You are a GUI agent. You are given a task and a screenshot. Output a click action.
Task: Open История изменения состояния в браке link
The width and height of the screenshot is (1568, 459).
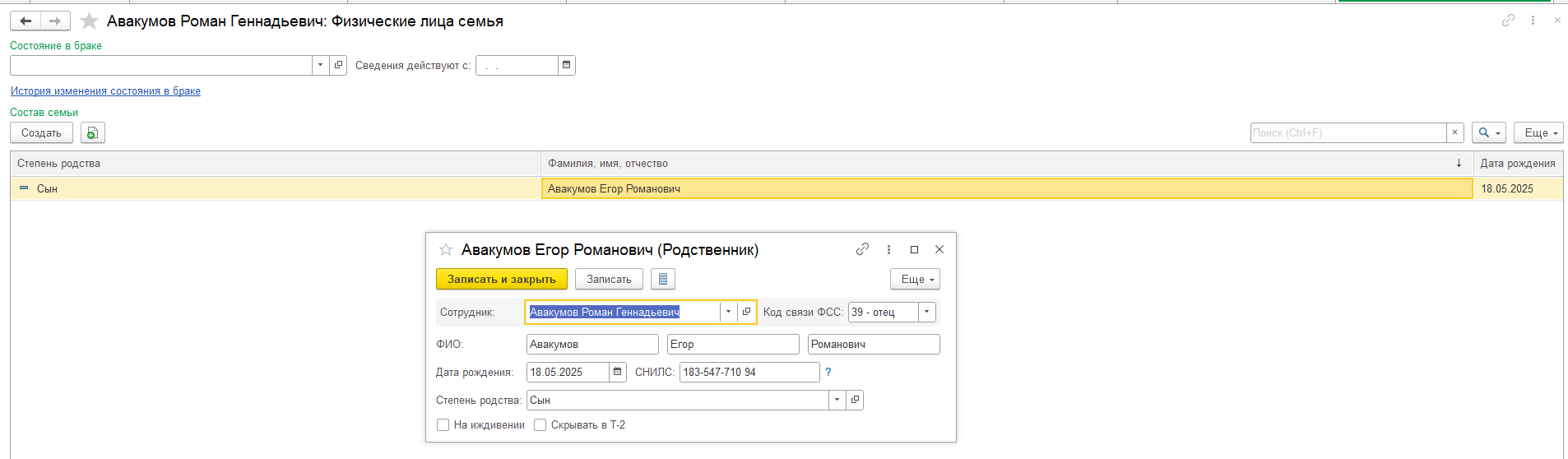[105, 91]
